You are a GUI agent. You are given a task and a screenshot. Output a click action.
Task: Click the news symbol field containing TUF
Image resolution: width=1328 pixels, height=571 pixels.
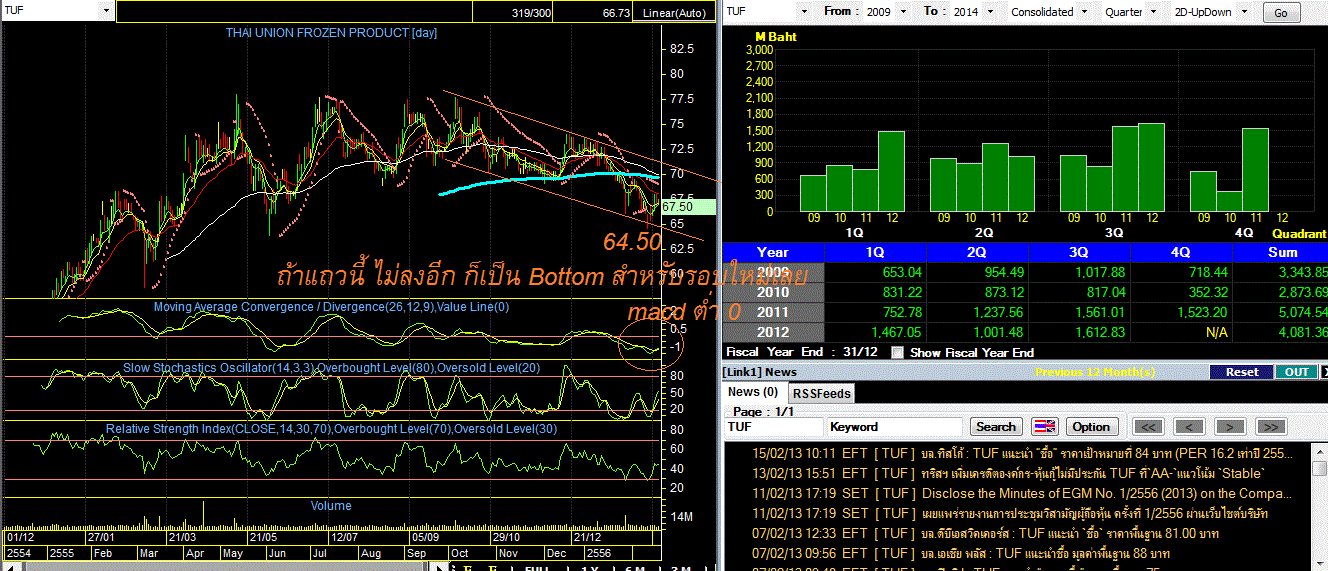tap(773, 427)
